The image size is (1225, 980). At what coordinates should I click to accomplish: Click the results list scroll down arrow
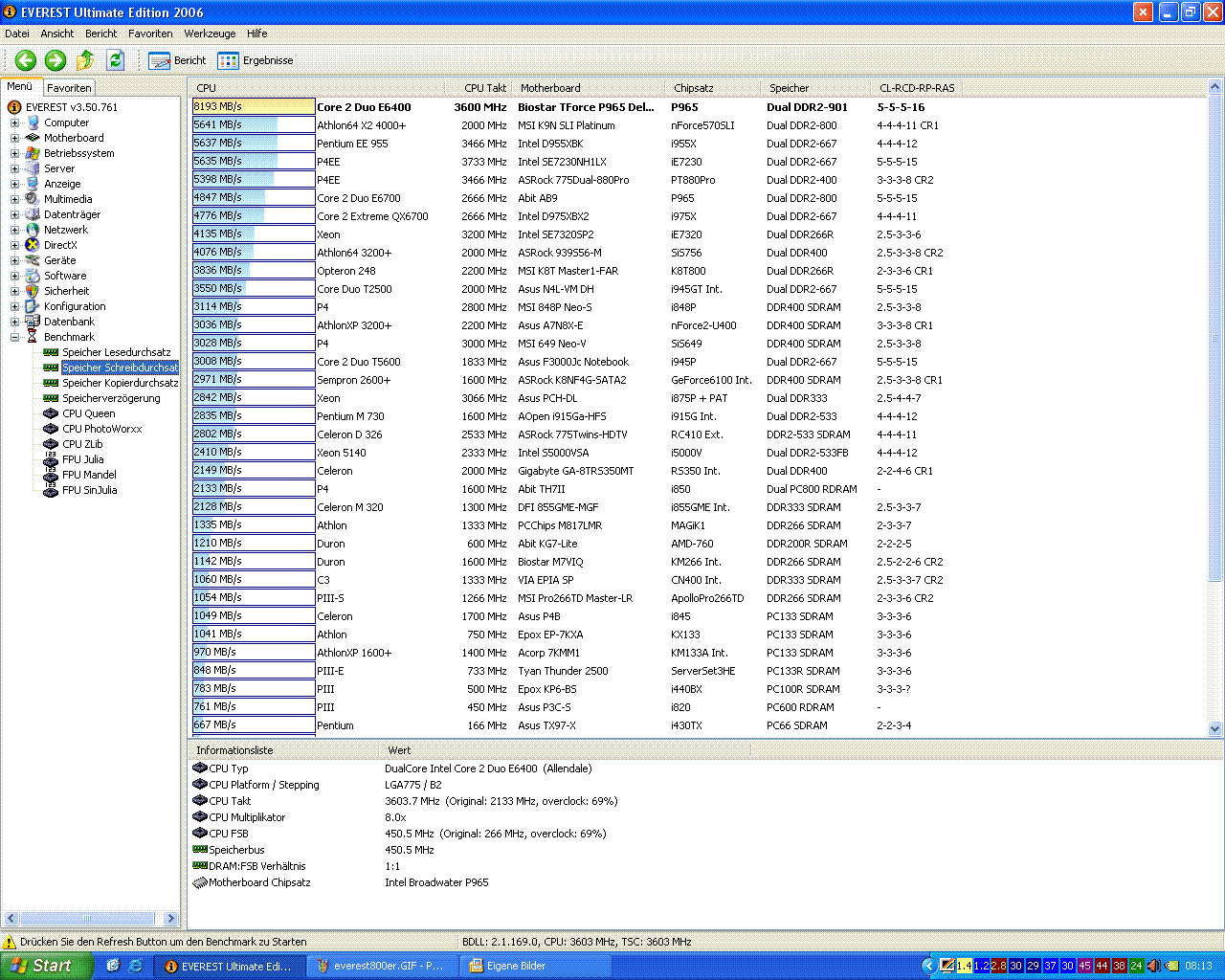(1215, 728)
